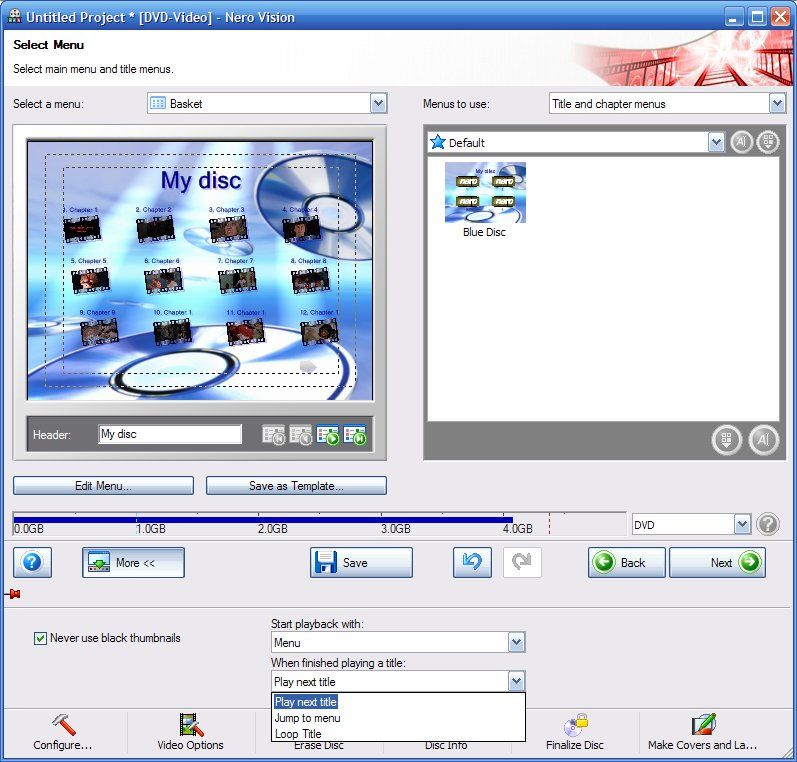
Task: Open the Configure hammer tool
Action: pyautogui.click(x=63, y=731)
